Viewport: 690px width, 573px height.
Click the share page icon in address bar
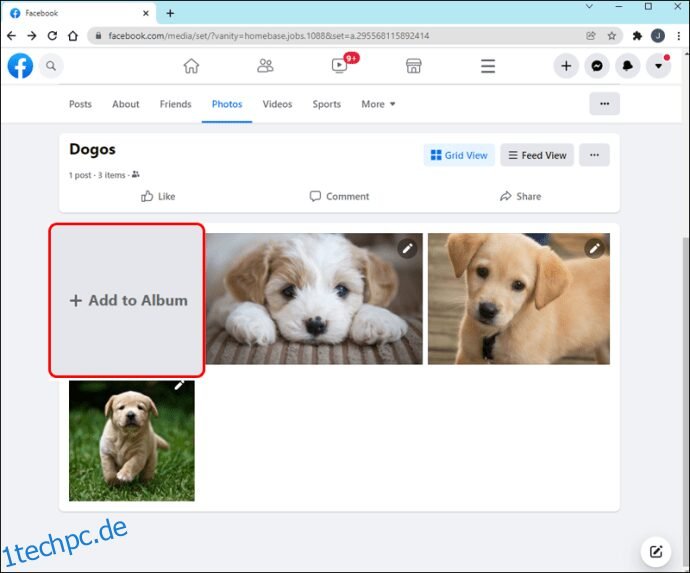click(591, 36)
